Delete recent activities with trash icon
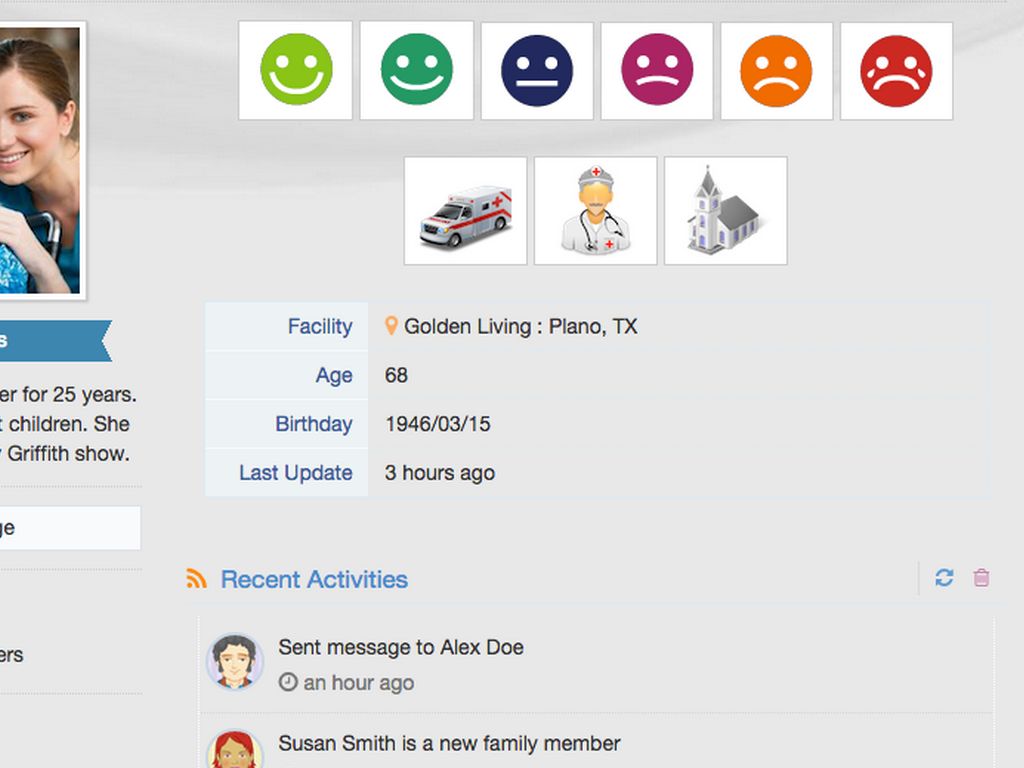The height and width of the screenshot is (768, 1024). [x=981, y=578]
